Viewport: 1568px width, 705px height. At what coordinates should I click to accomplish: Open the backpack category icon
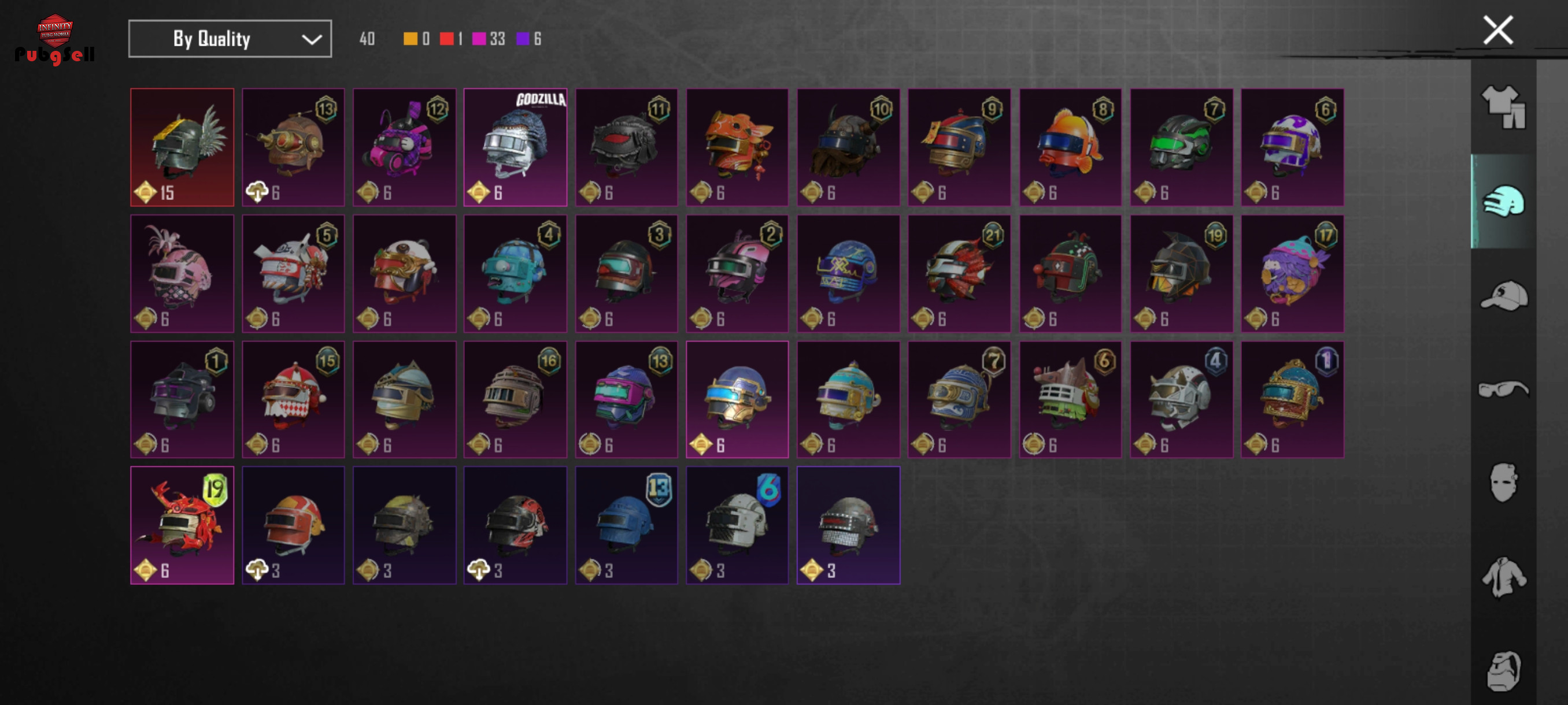1503,671
